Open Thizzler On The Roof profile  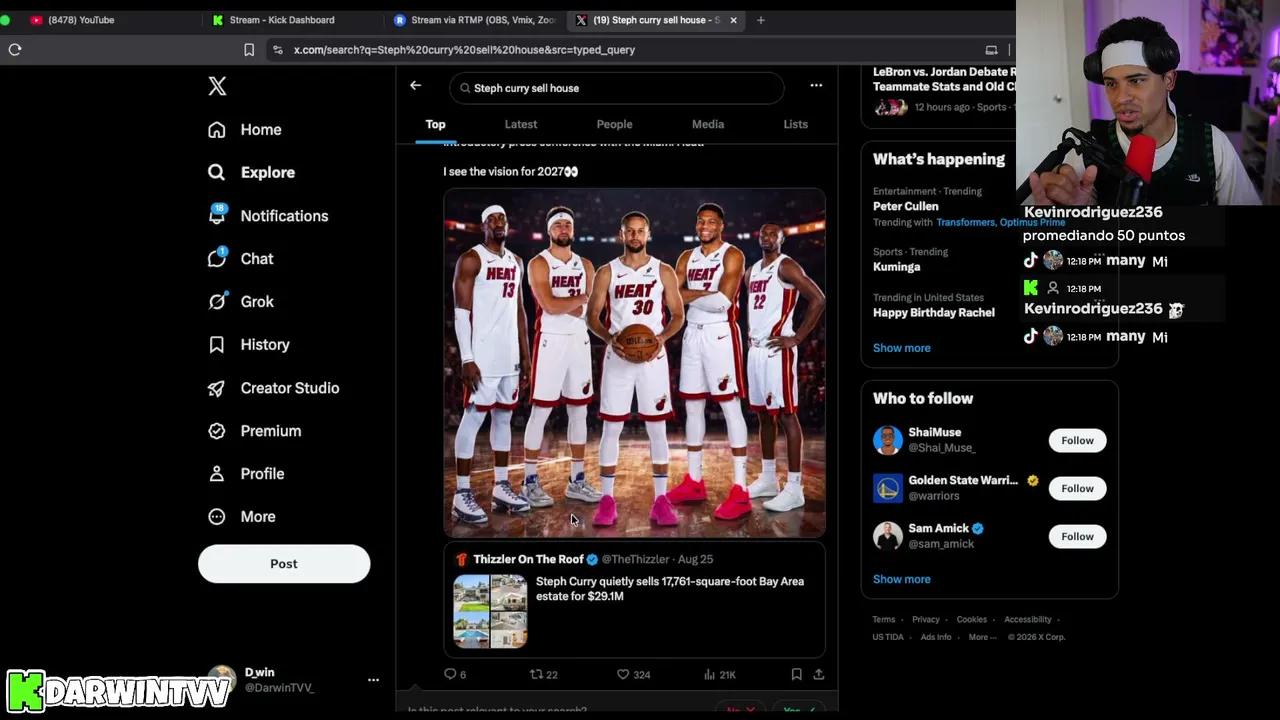click(528, 560)
